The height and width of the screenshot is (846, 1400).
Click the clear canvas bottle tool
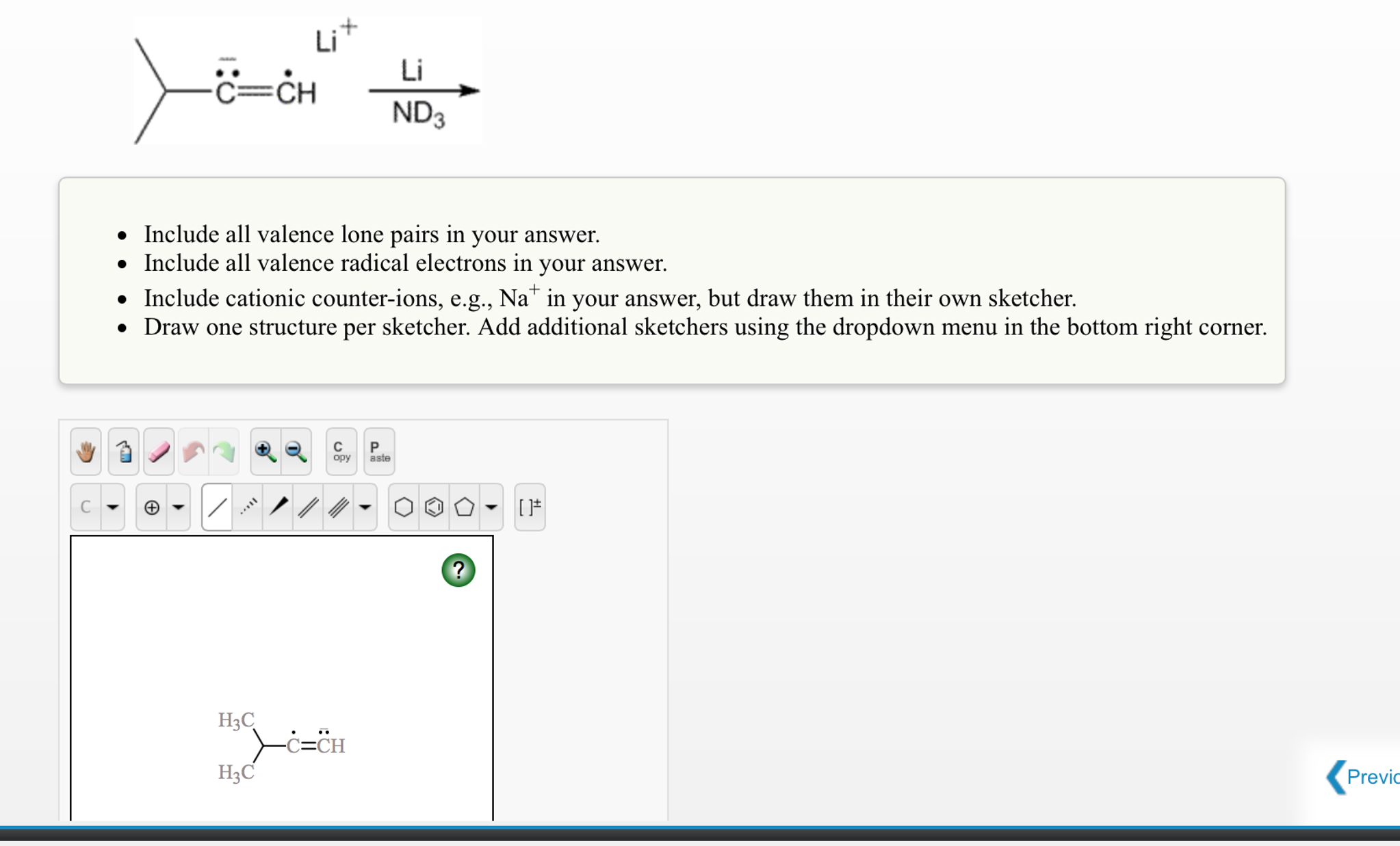(x=124, y=451)
